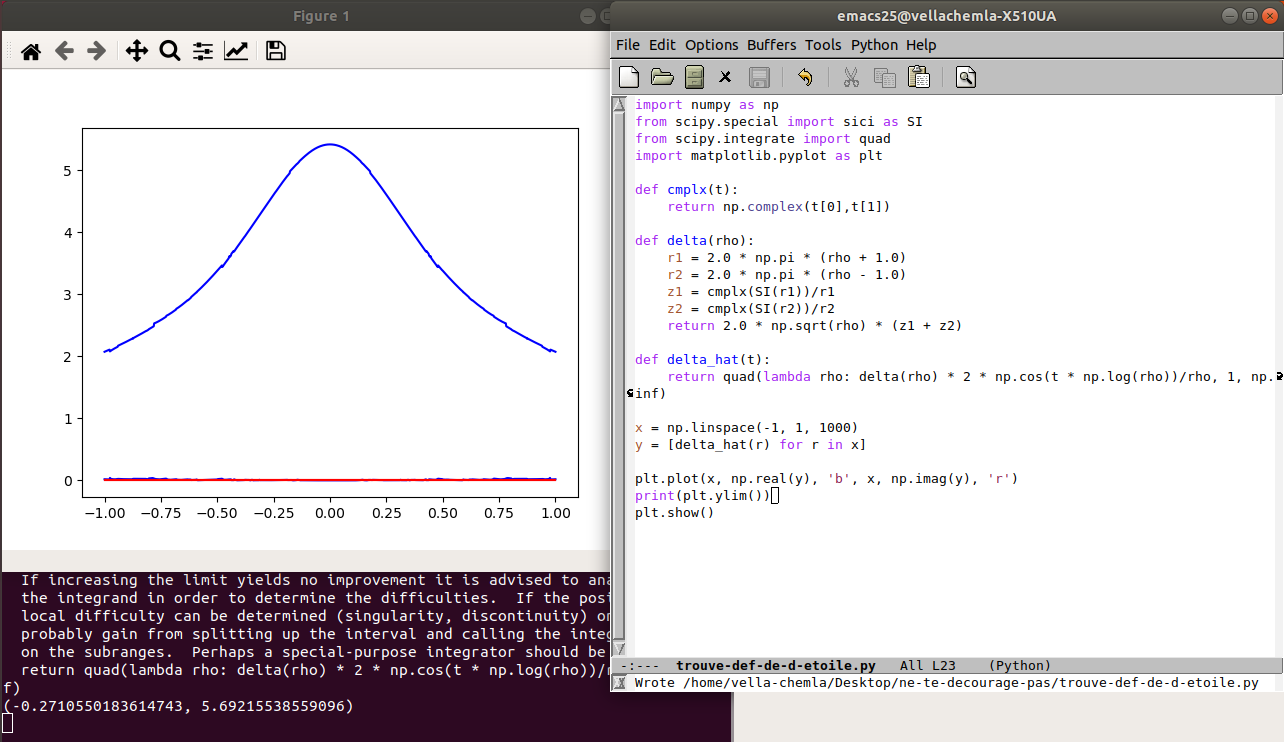This screenshot has height=742, width=1284.
Task: Kill the current buffer with X icon
Action: tap(726, 77)
